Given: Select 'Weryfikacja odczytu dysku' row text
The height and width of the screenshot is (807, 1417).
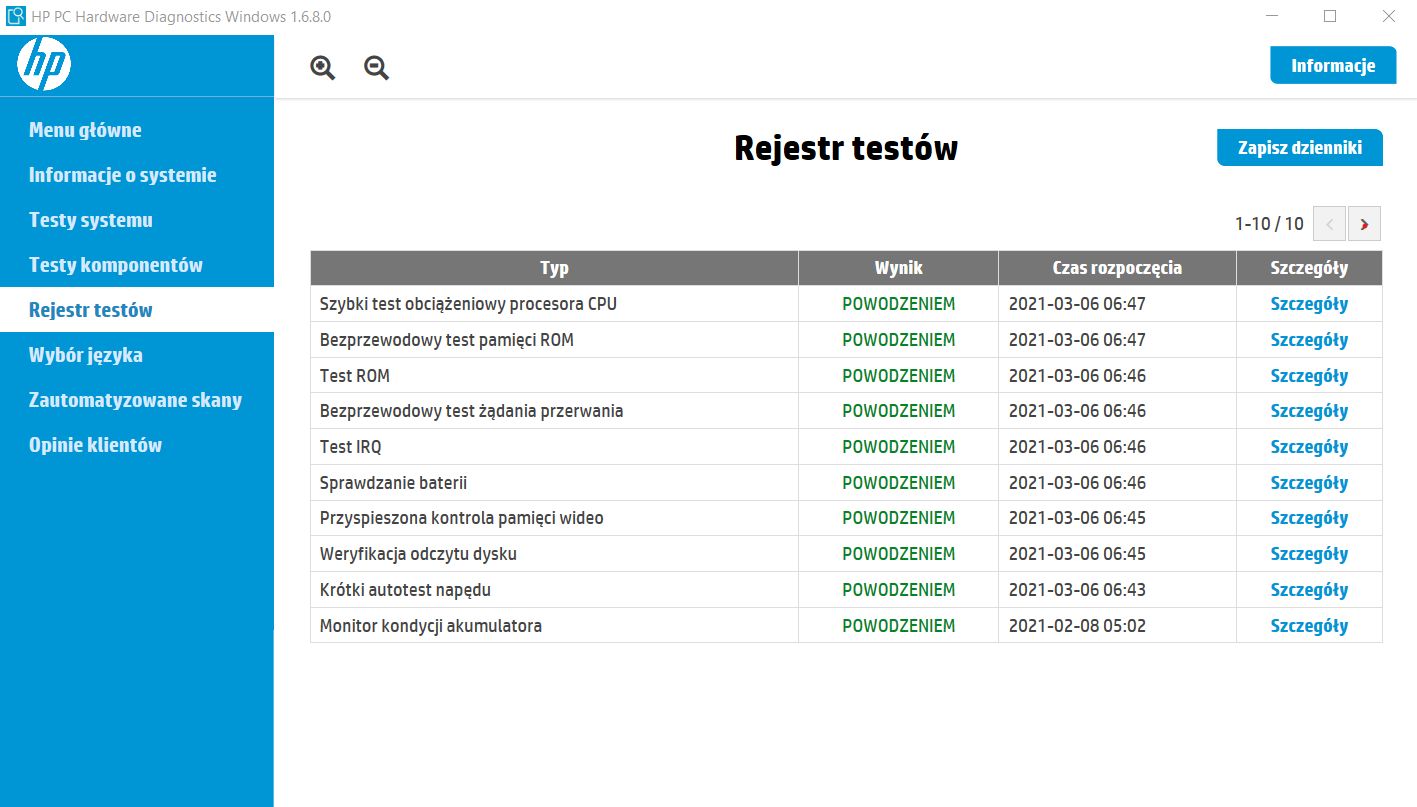Looking at the screenshot, I should tap(418, 554).
